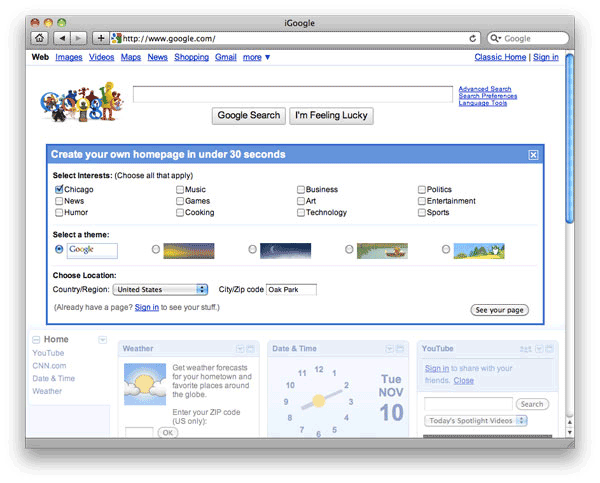Open the Gmail link
The height and width of the screenshot is (483, 600).
226,57
